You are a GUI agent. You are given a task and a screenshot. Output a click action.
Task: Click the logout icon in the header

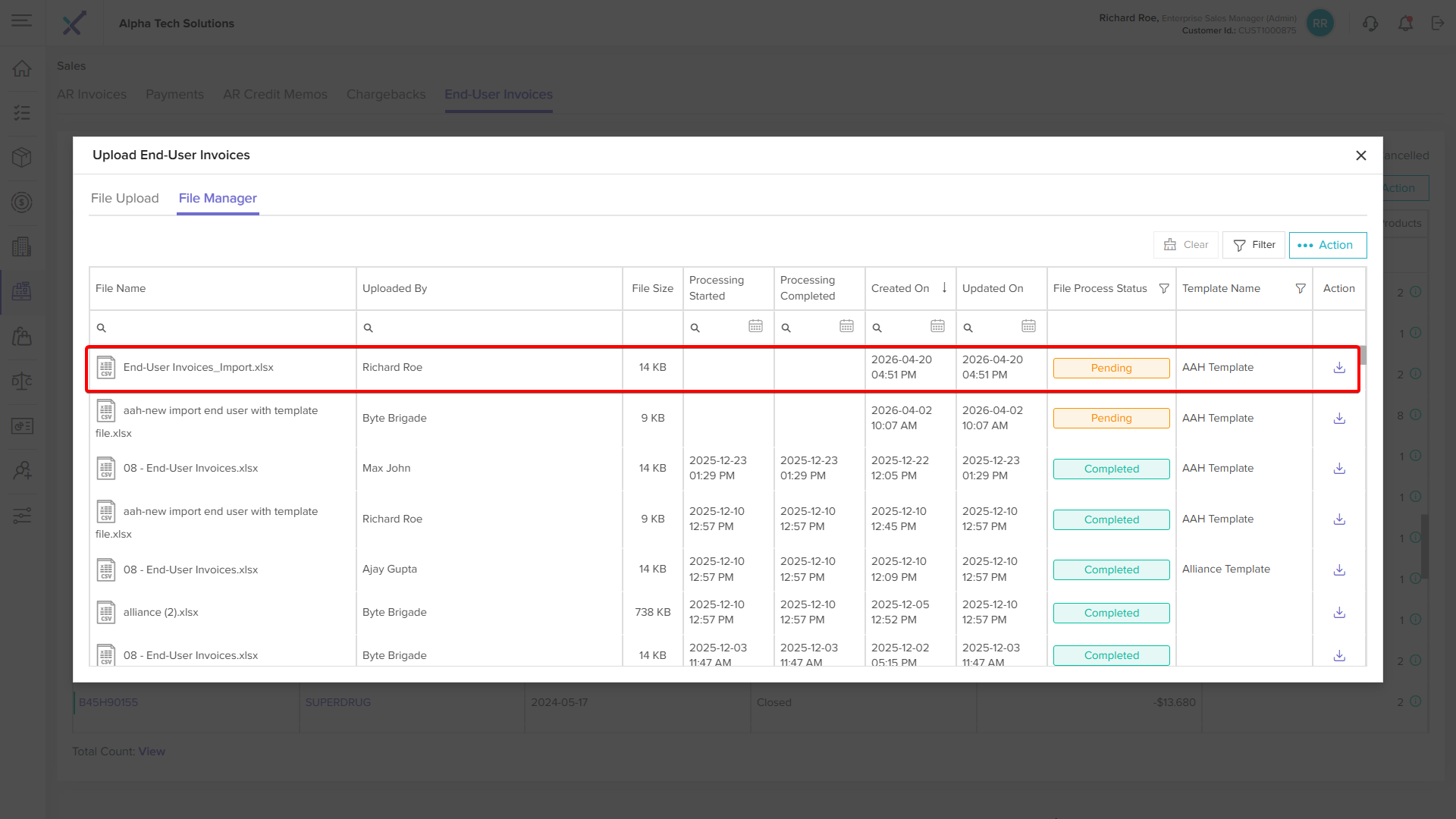pos(1438,24)
